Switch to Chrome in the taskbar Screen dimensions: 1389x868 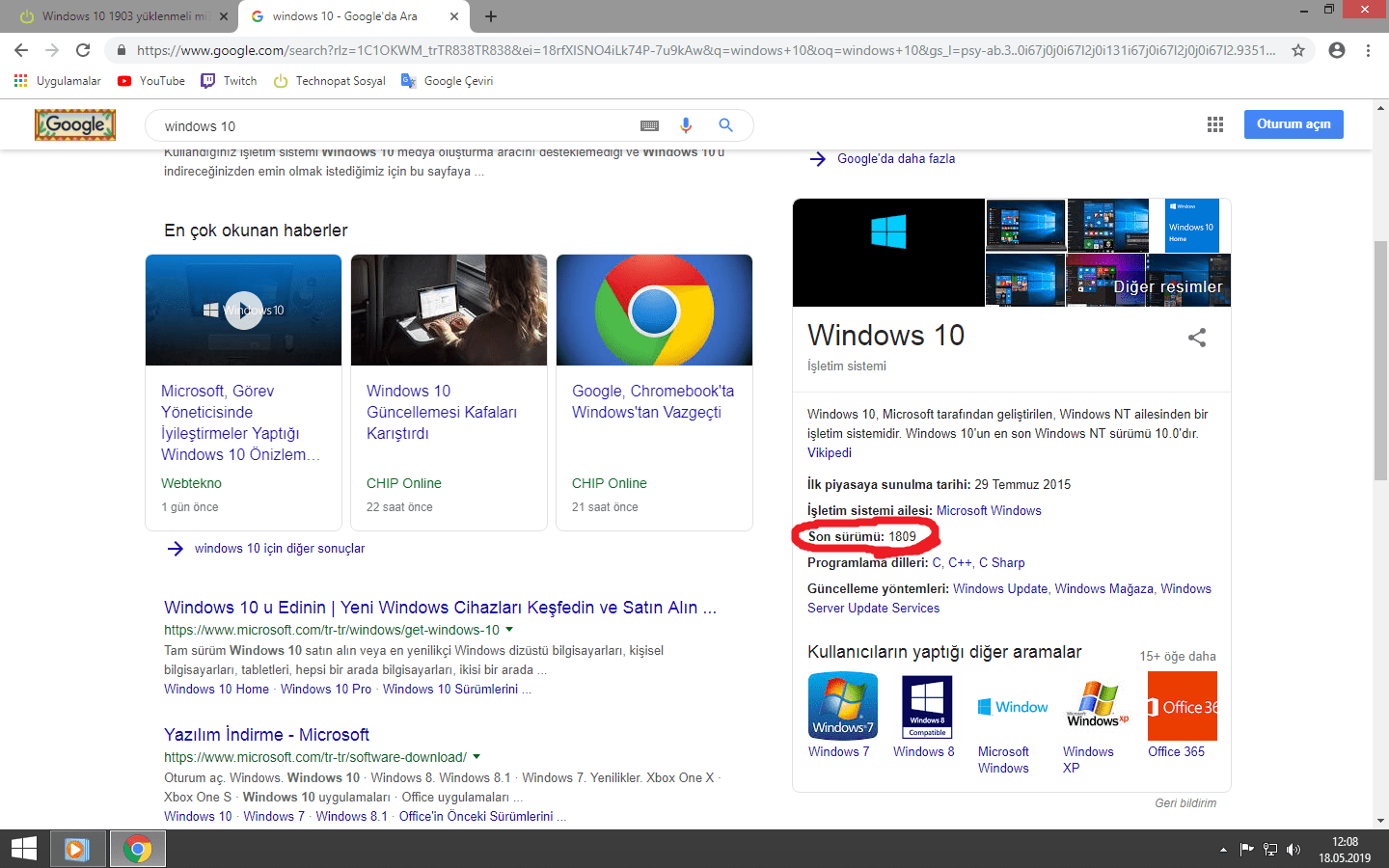click(x=138, y=849)
